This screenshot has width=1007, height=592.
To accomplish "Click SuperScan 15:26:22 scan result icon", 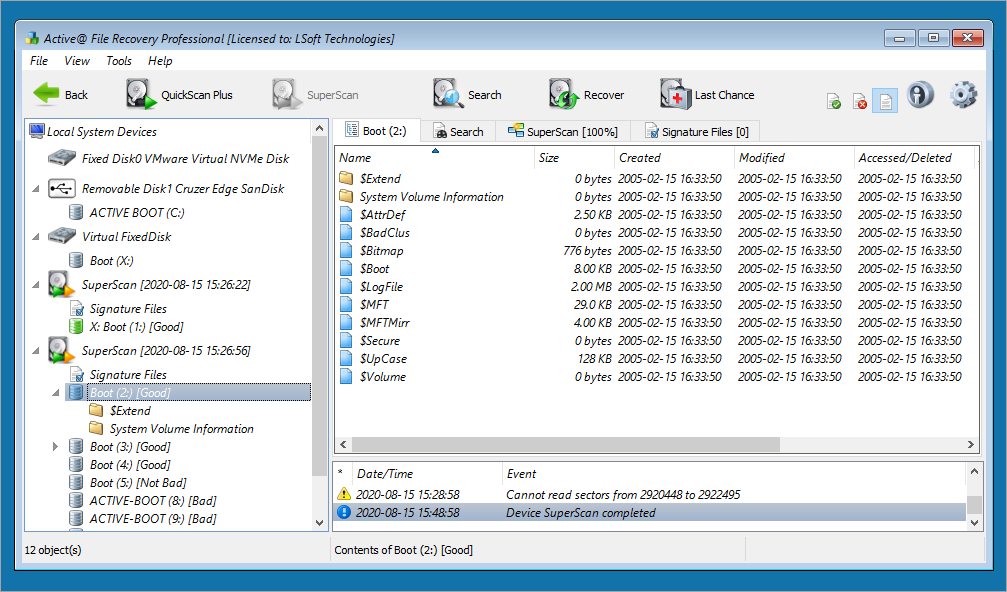I will click(61, 284).
